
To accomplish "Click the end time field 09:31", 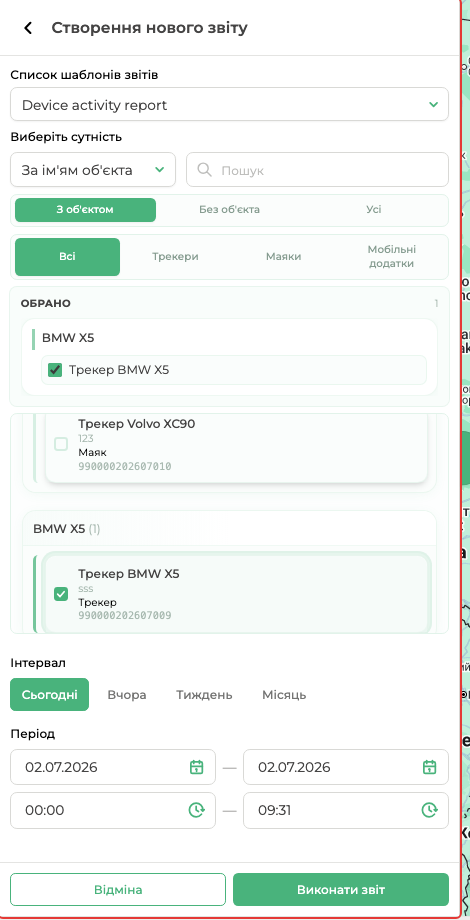I will 346,810.
